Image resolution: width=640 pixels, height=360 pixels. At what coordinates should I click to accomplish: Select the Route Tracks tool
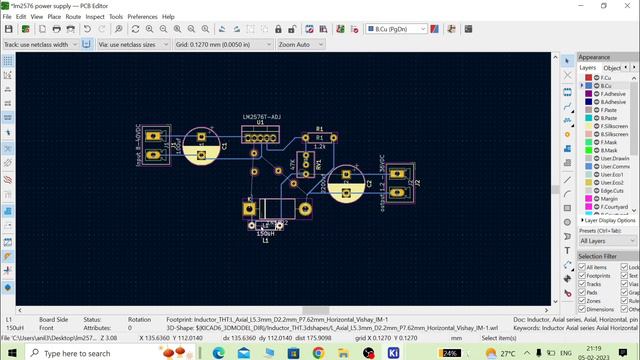567,106
